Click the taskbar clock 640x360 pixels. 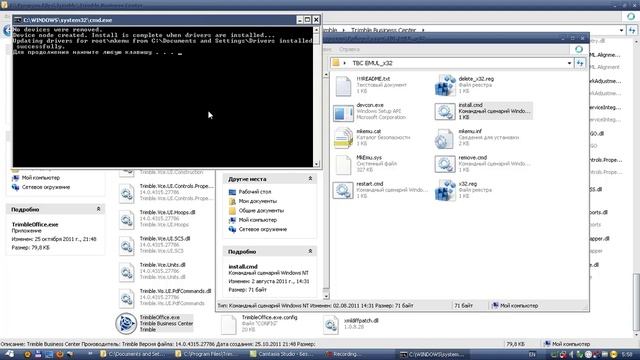click(628, 354)
